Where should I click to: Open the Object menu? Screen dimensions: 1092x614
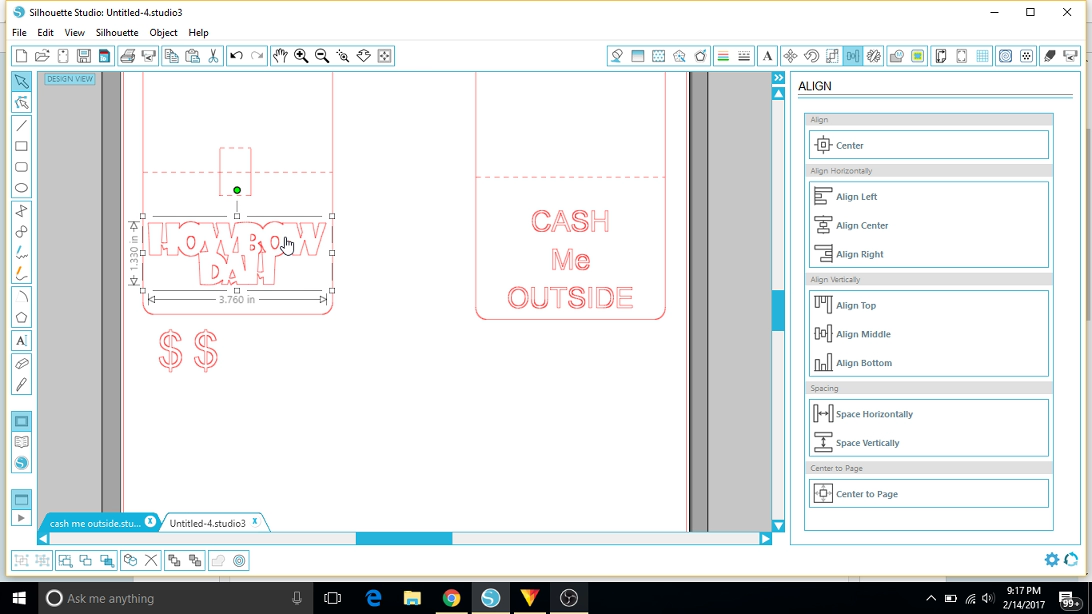[x=164, y=33]
